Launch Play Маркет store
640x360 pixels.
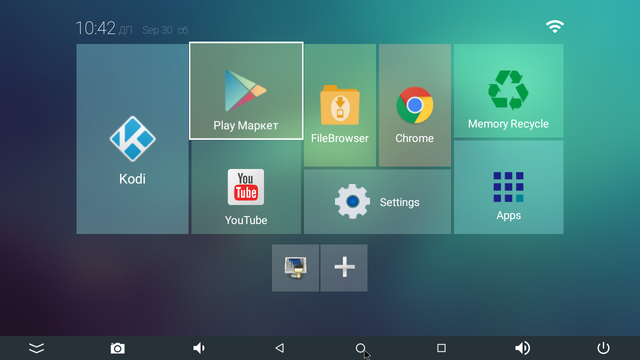[246, 91]
